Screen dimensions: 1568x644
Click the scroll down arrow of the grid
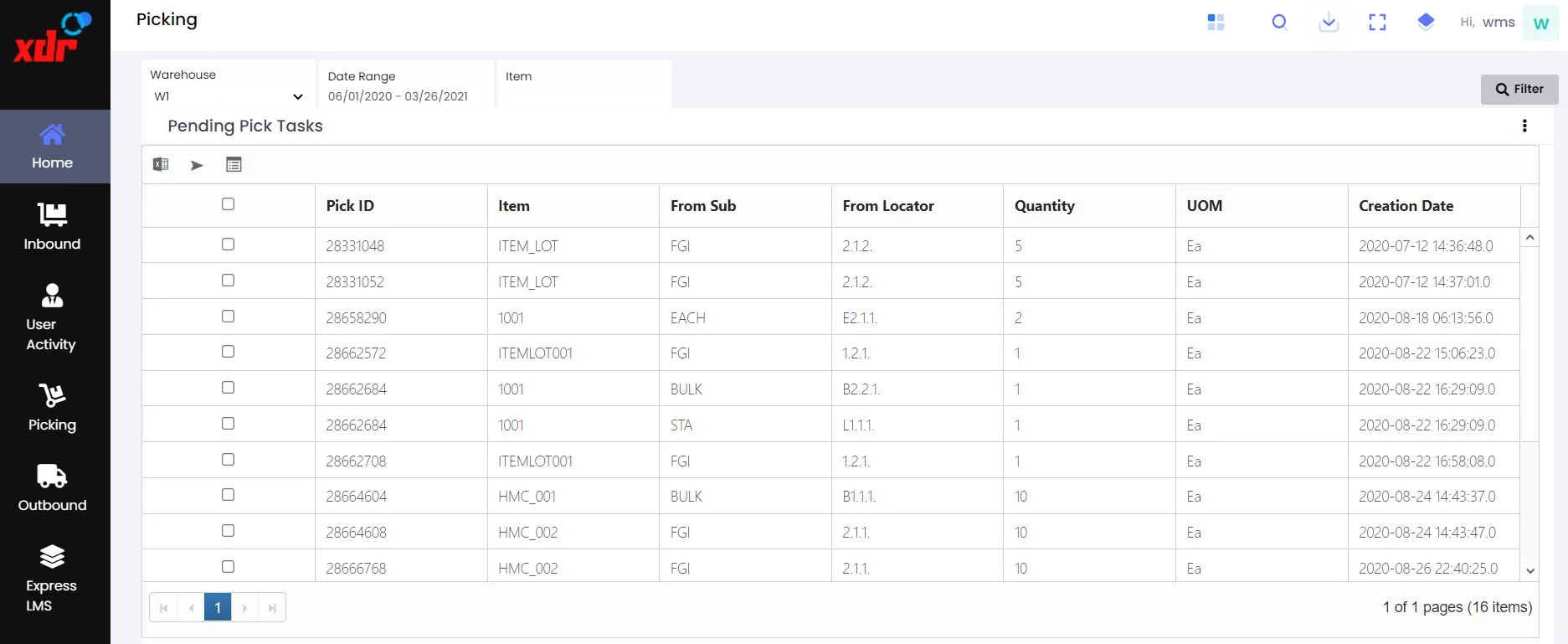coord(1529,571)
